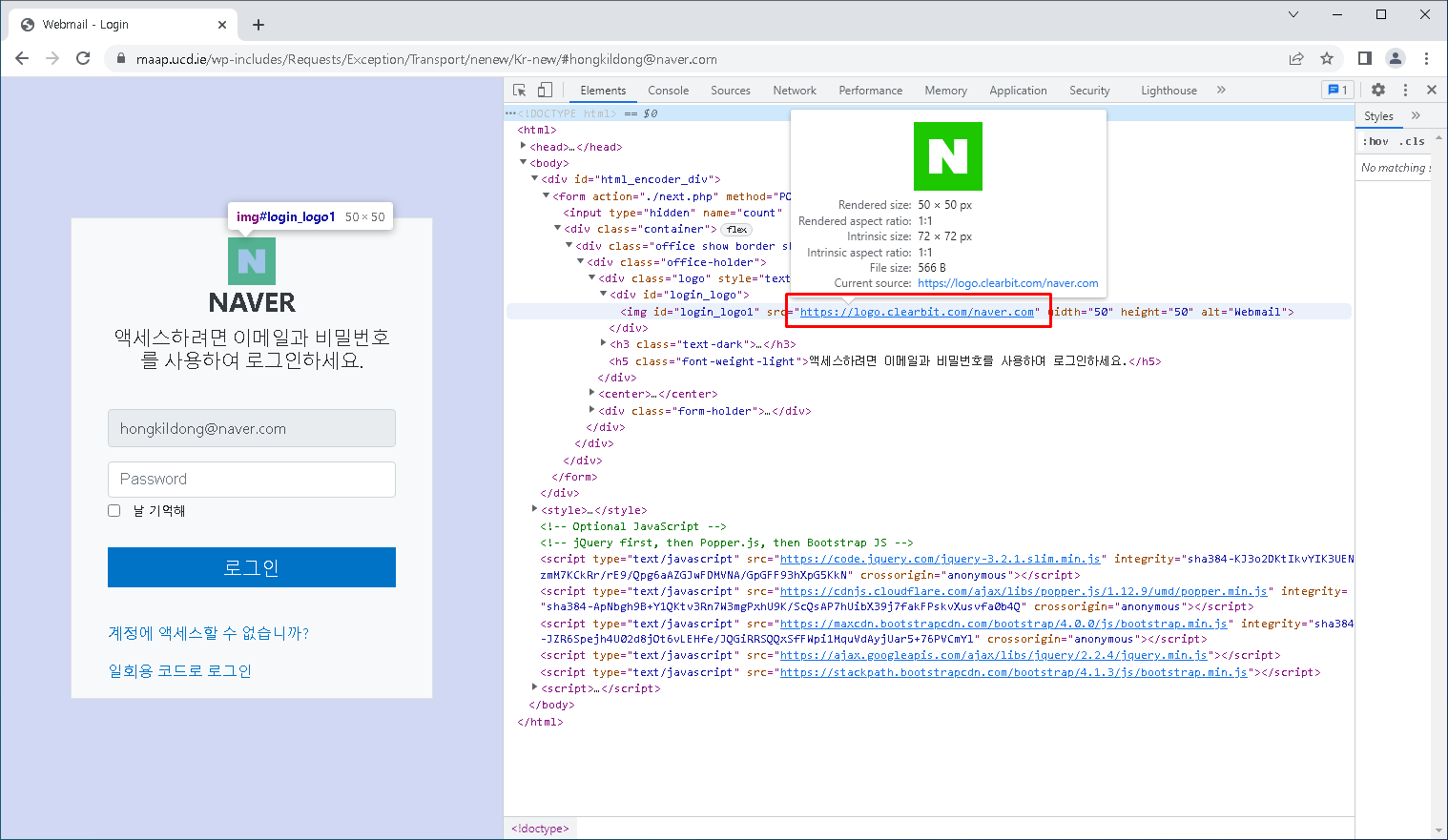Switch to the Memory tab

(945, 91)
